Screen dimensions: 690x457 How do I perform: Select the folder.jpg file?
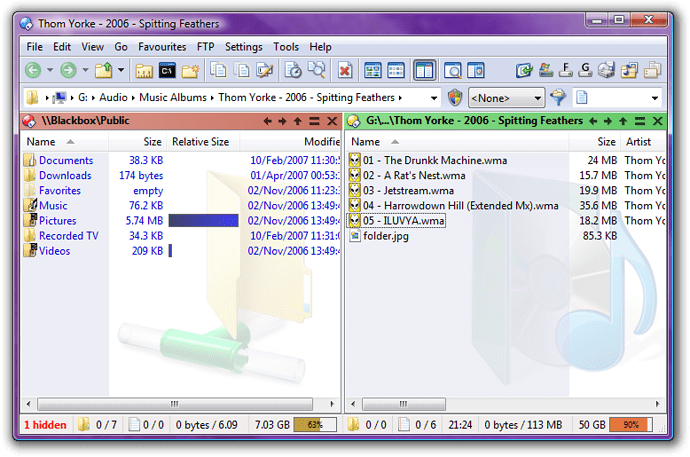coord(385,236)
